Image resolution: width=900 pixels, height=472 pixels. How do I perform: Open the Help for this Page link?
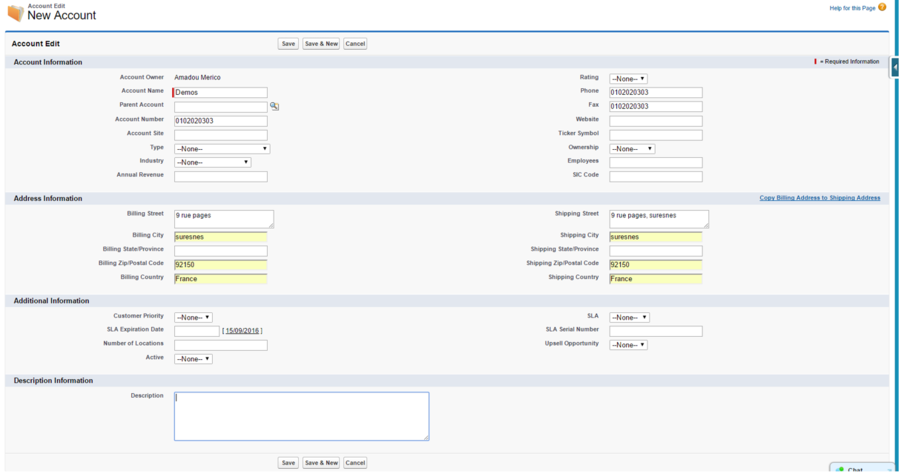coord(852,8)
